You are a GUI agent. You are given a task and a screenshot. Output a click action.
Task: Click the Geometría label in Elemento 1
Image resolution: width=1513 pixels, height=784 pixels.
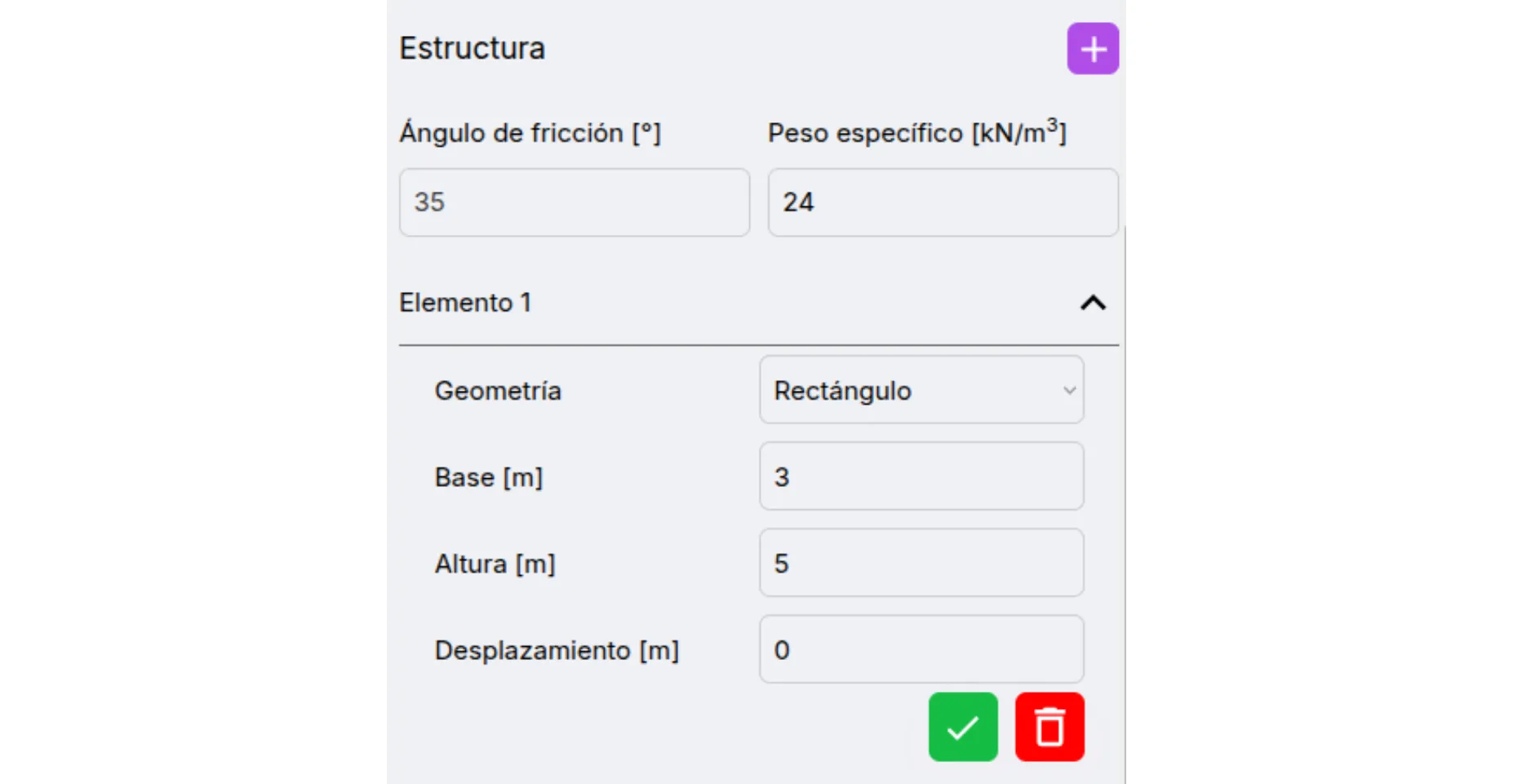coord(498,391)
